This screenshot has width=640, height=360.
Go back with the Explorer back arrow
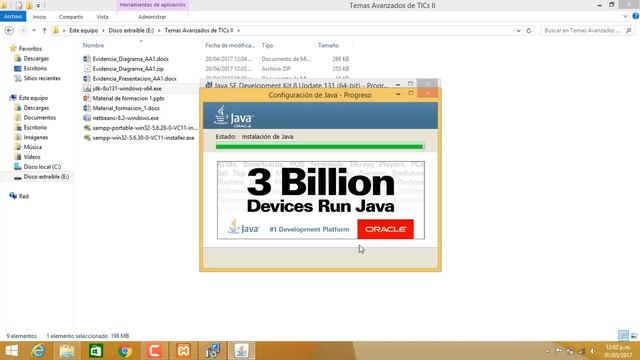tap(9, 31)
